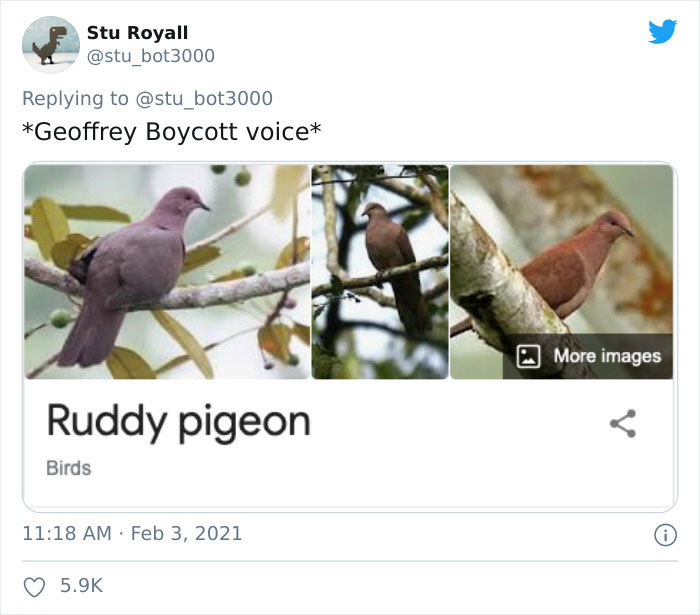Open the Stu Royall display name

click(x=137, y=33)
